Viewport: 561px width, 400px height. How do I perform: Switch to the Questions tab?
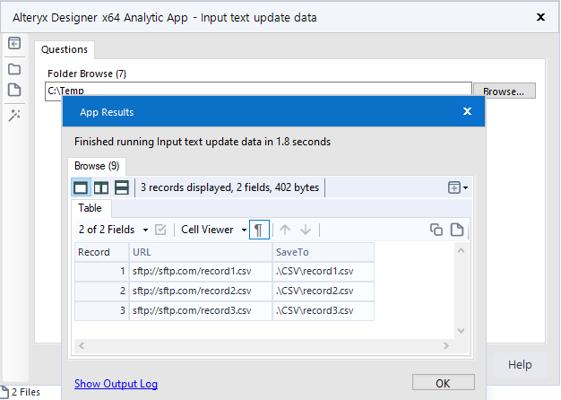[64, 49]
